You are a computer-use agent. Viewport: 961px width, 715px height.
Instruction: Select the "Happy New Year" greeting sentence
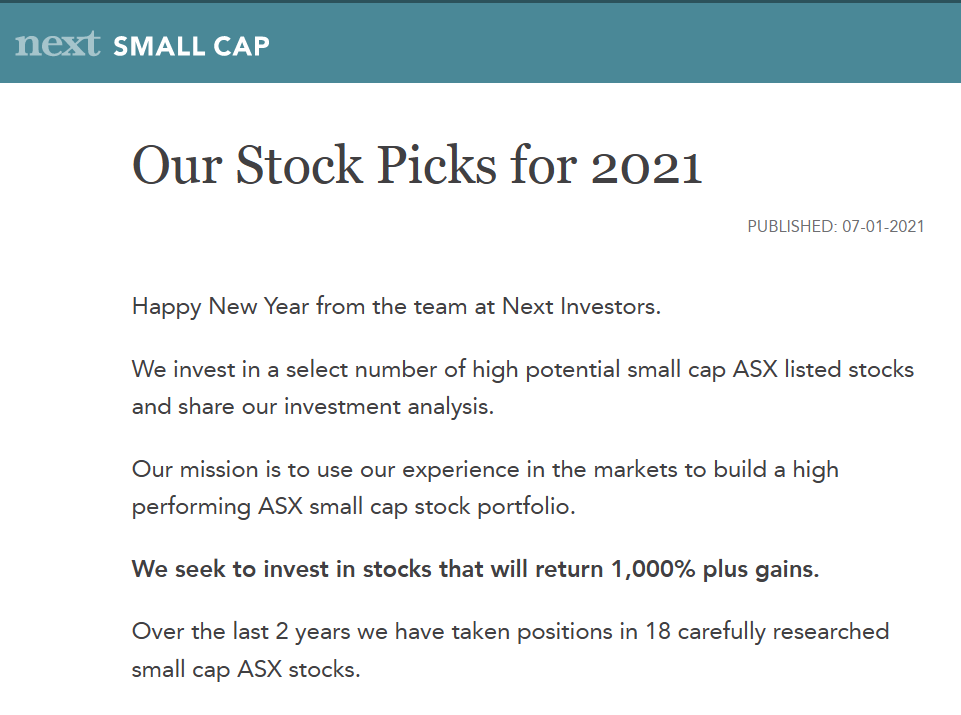[x=397, y=306]
